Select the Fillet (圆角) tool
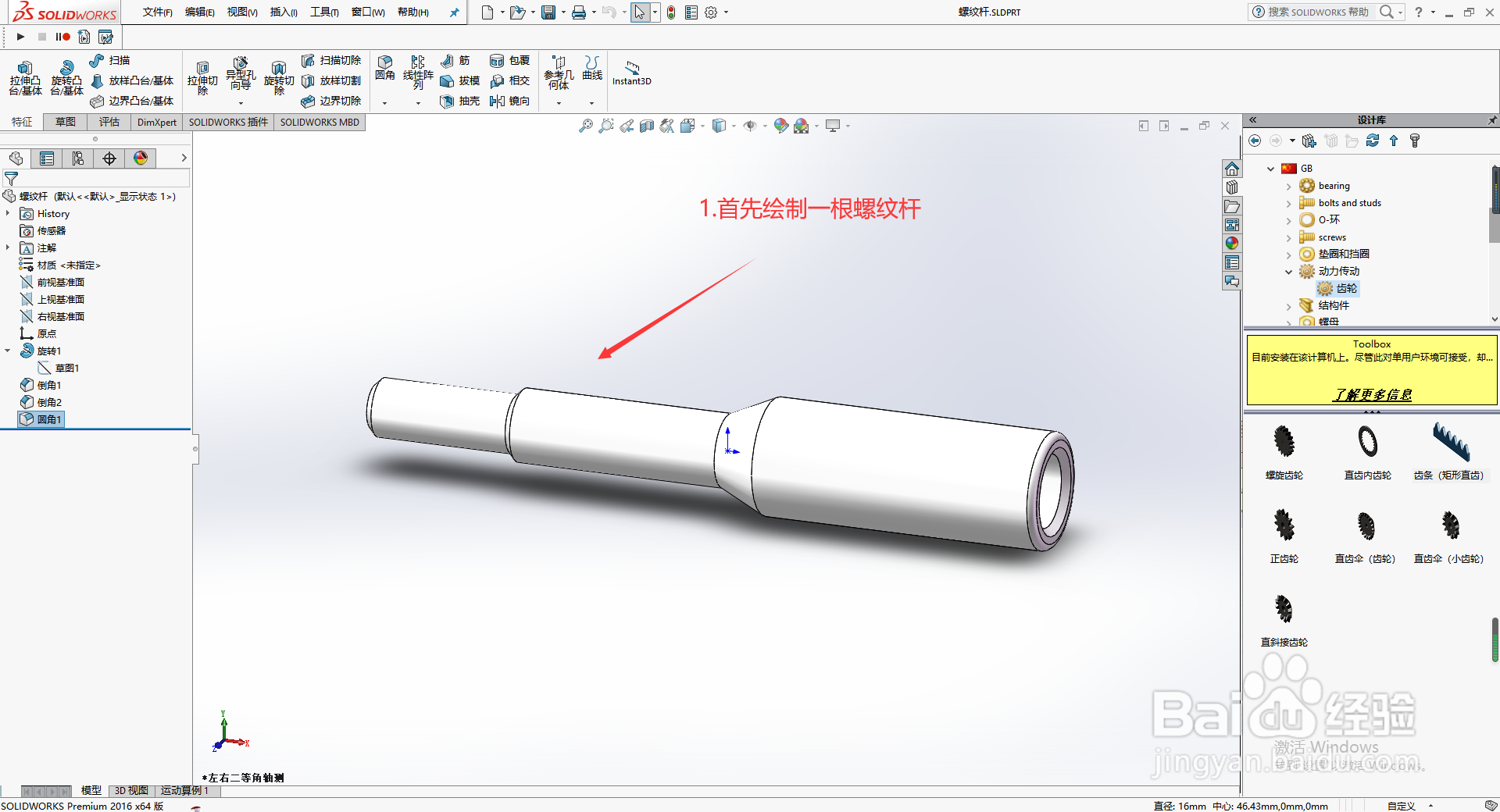 pos(385,68)
